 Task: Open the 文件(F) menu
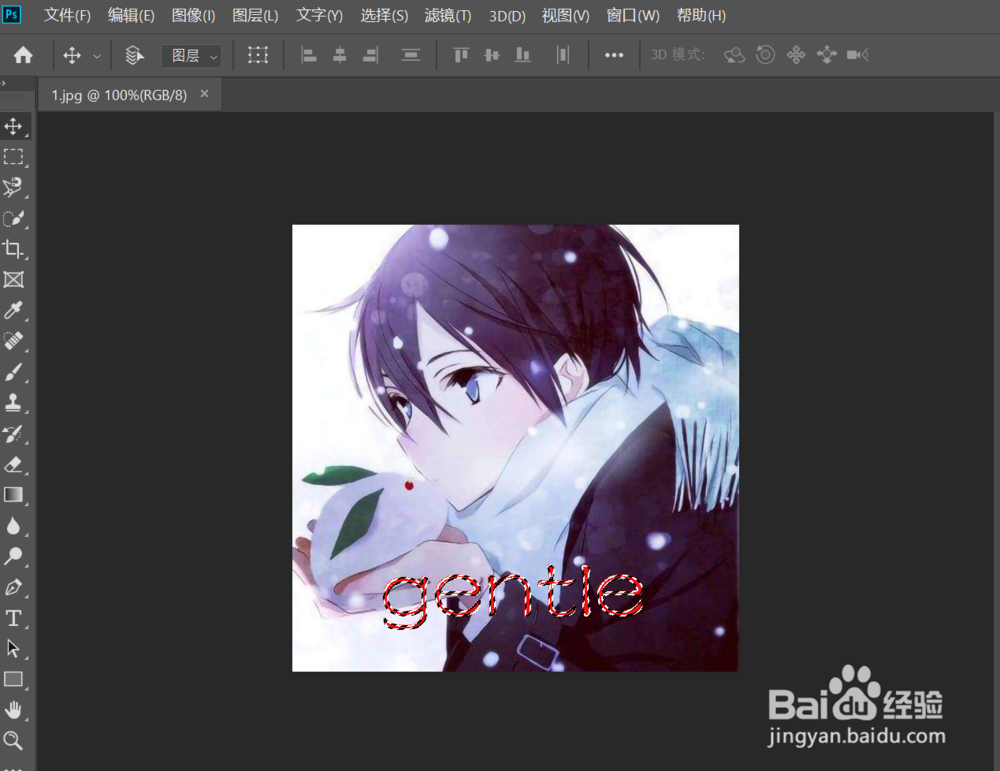tap(67, 15)
